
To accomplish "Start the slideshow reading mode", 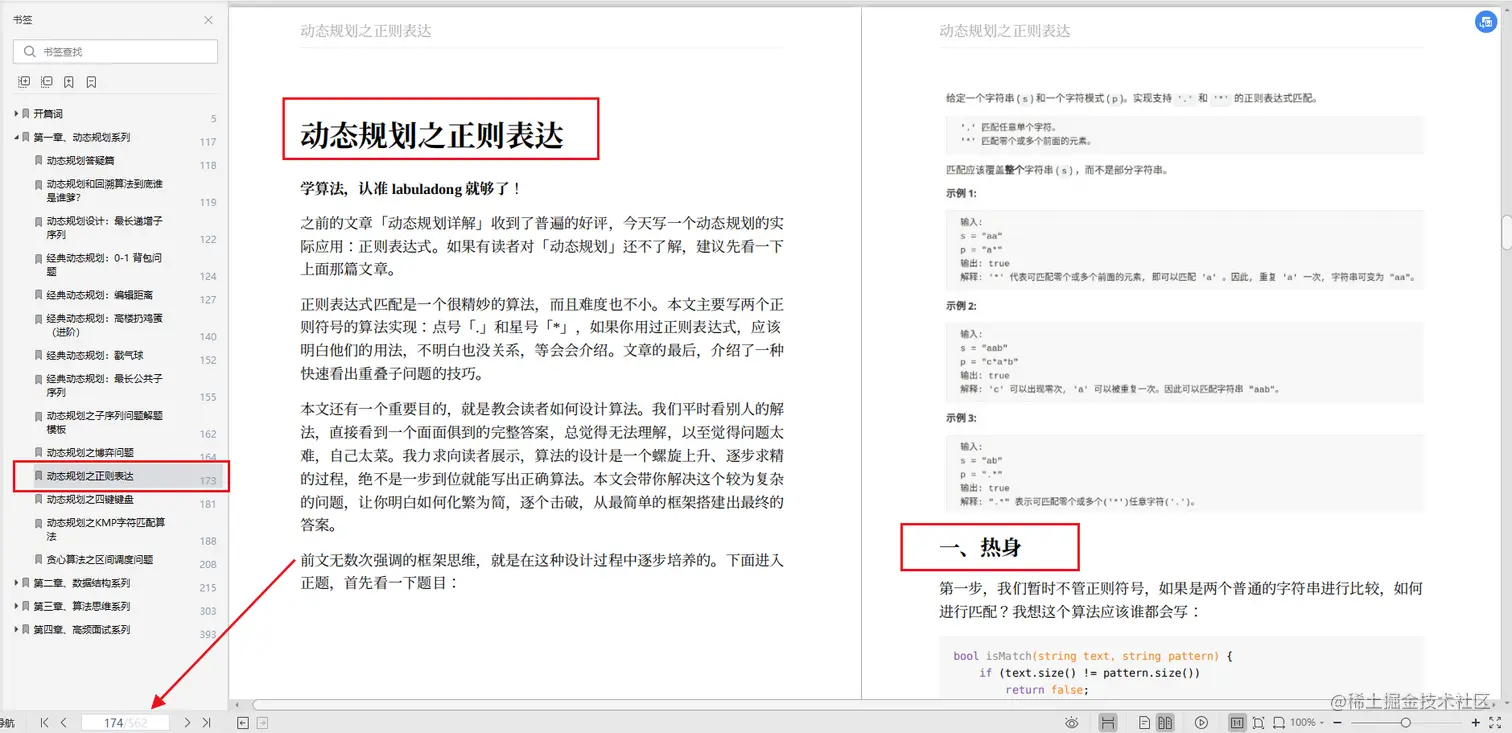I will coord(1202,722).
